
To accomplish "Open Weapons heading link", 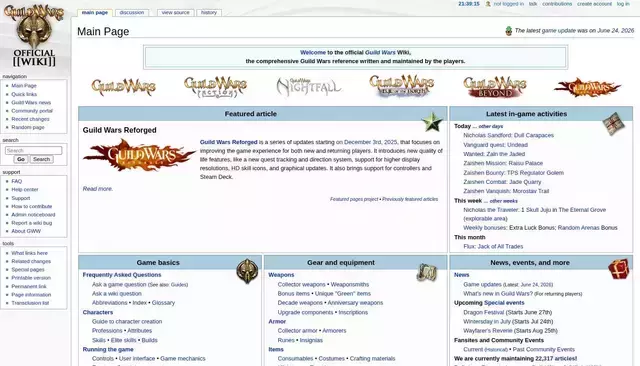I will [x=281, y=275].
